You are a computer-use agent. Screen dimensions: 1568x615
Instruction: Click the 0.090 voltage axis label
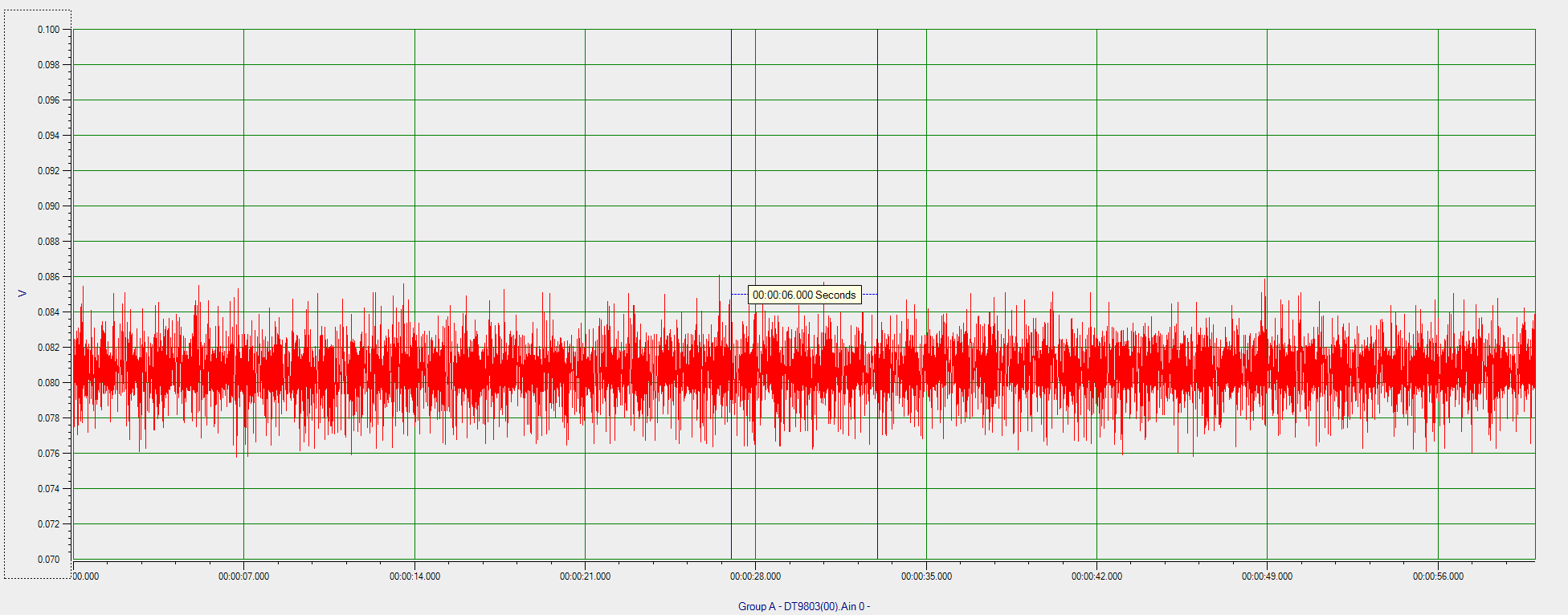click(48, 206)
